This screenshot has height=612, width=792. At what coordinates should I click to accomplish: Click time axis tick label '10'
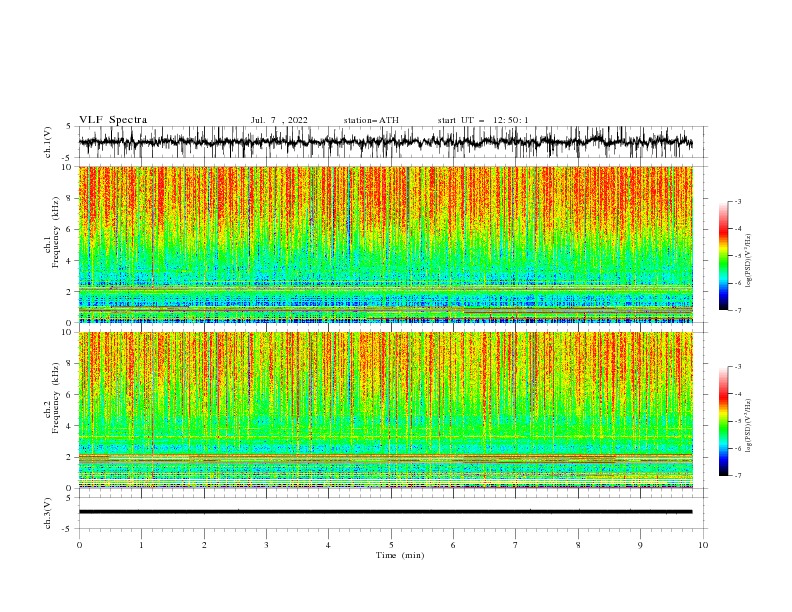coord(703,545)
